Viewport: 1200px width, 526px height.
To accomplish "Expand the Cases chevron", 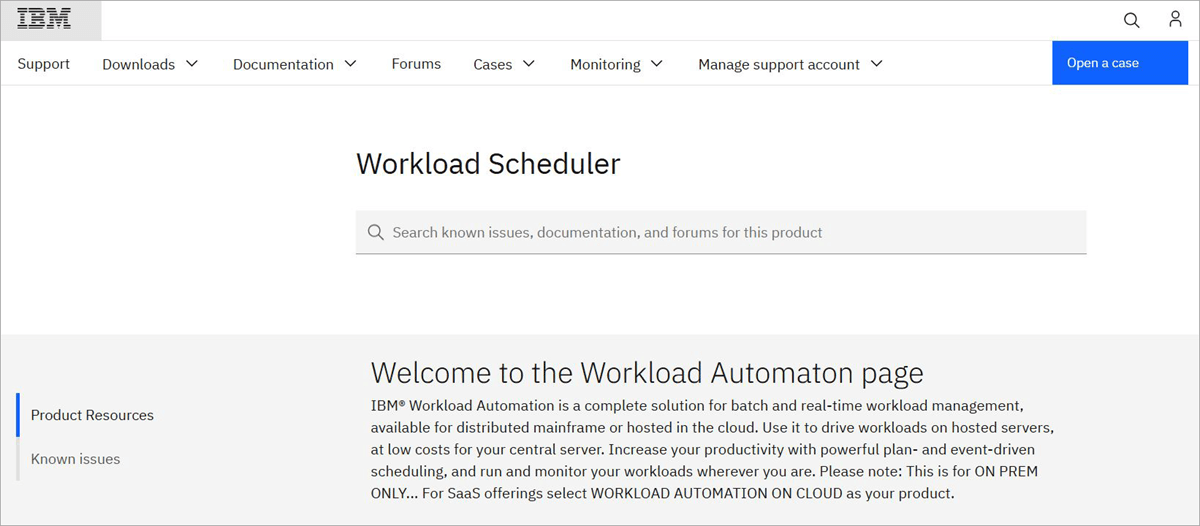I will tap(529, 64).
